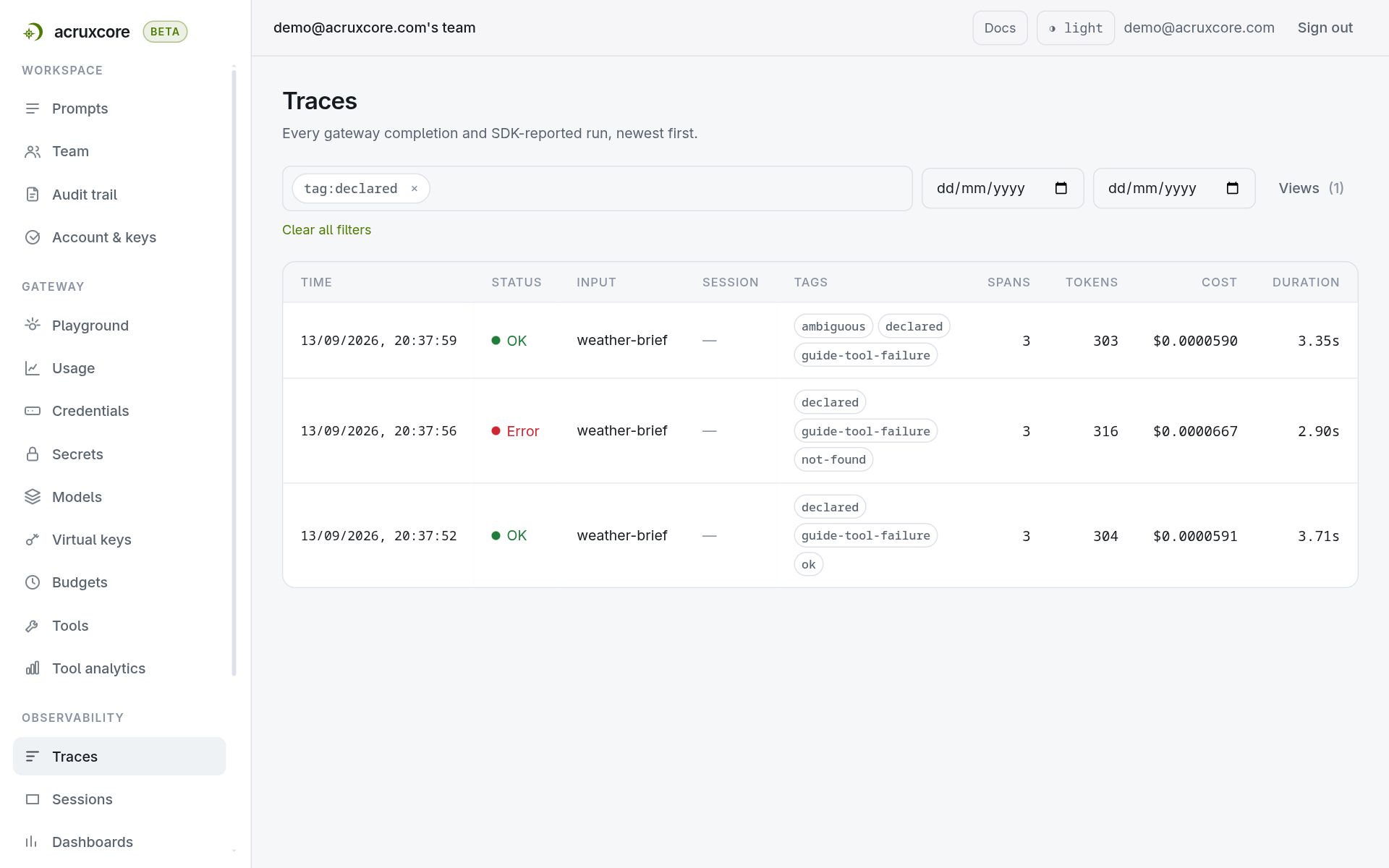Navigate to Virtual keys
This screenshot has height=868, width=1389.
119,540
